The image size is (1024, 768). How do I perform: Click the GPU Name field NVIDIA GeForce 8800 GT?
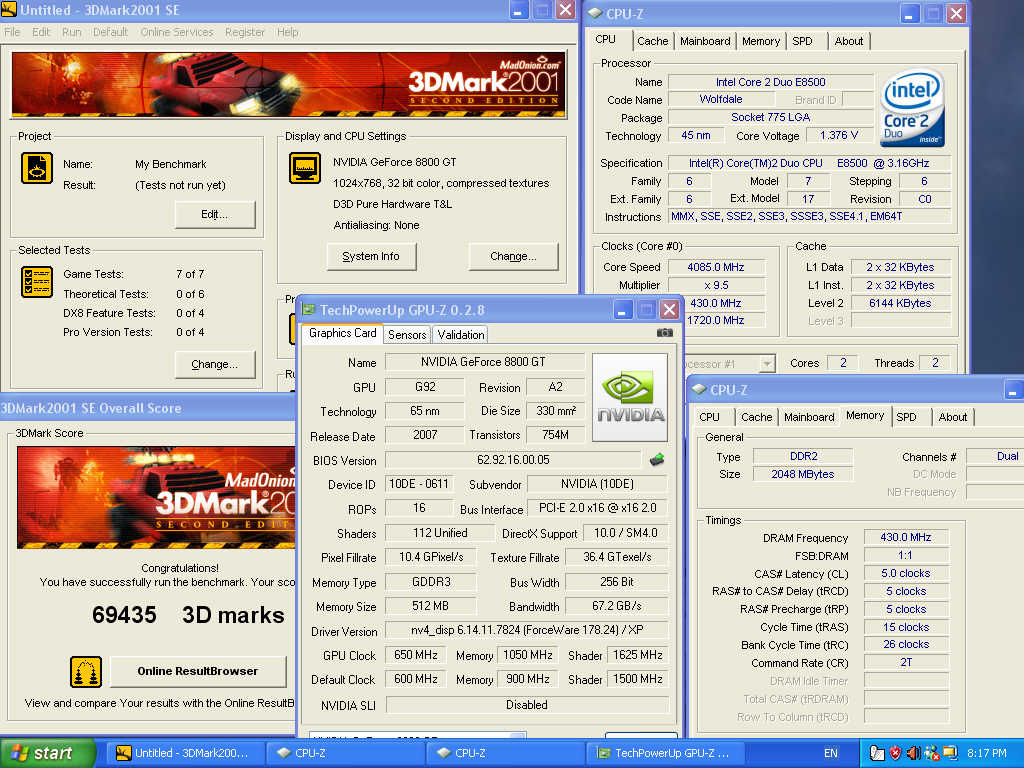click(484, 362)
